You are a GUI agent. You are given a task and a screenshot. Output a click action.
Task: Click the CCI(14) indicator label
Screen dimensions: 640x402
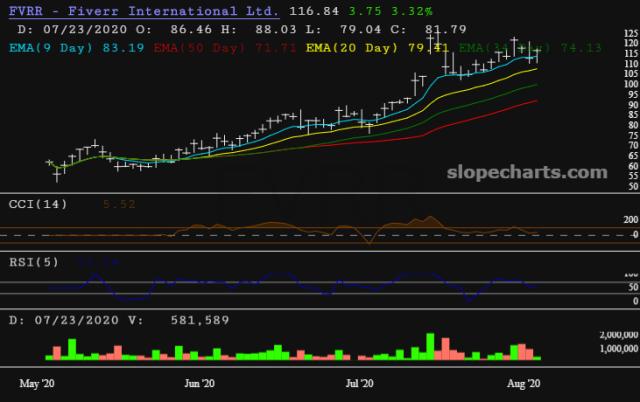40,204
